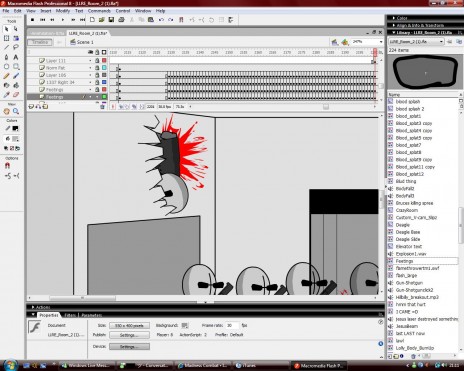Click the Frame rate input field
464x371 pixels.
[232, 325]
